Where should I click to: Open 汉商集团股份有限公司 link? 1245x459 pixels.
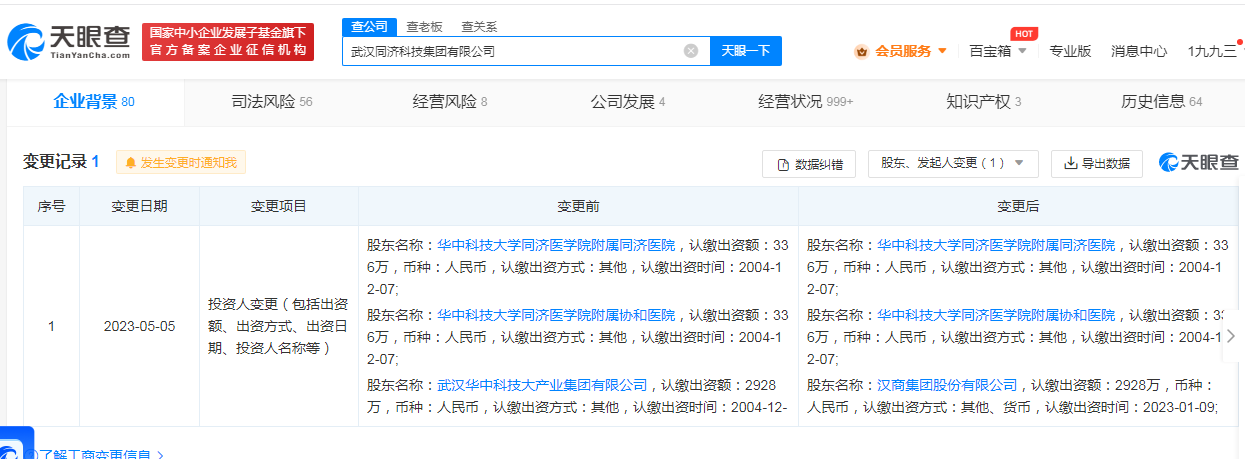(947, 384)
